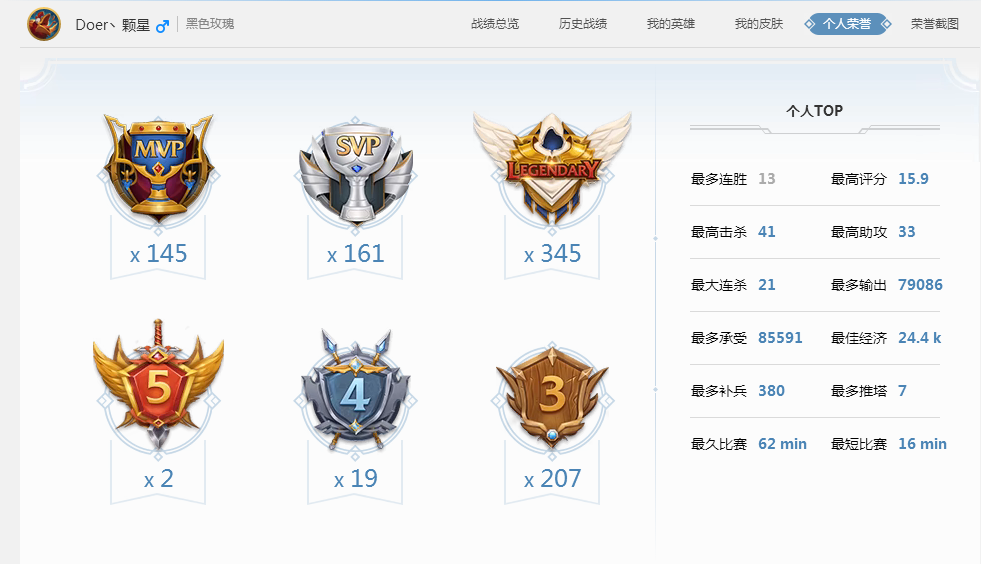981x564 pixels.
Task: Switch to the 历史战绩 tab
Action: coord(582,24)
